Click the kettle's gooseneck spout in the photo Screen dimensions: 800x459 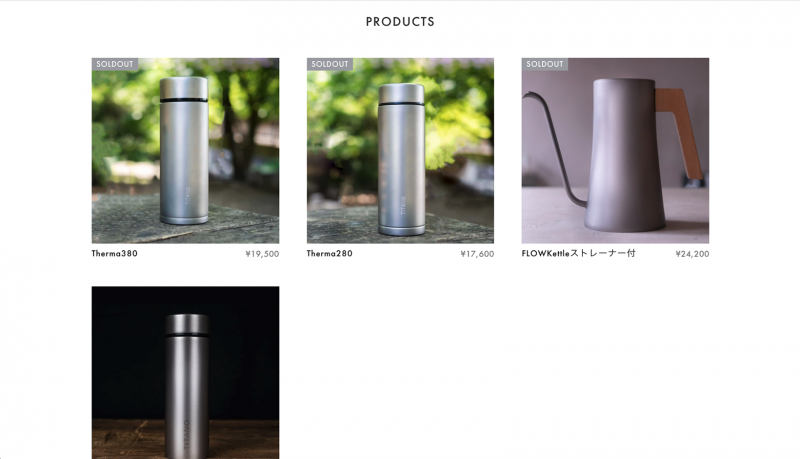pos(555,148)
